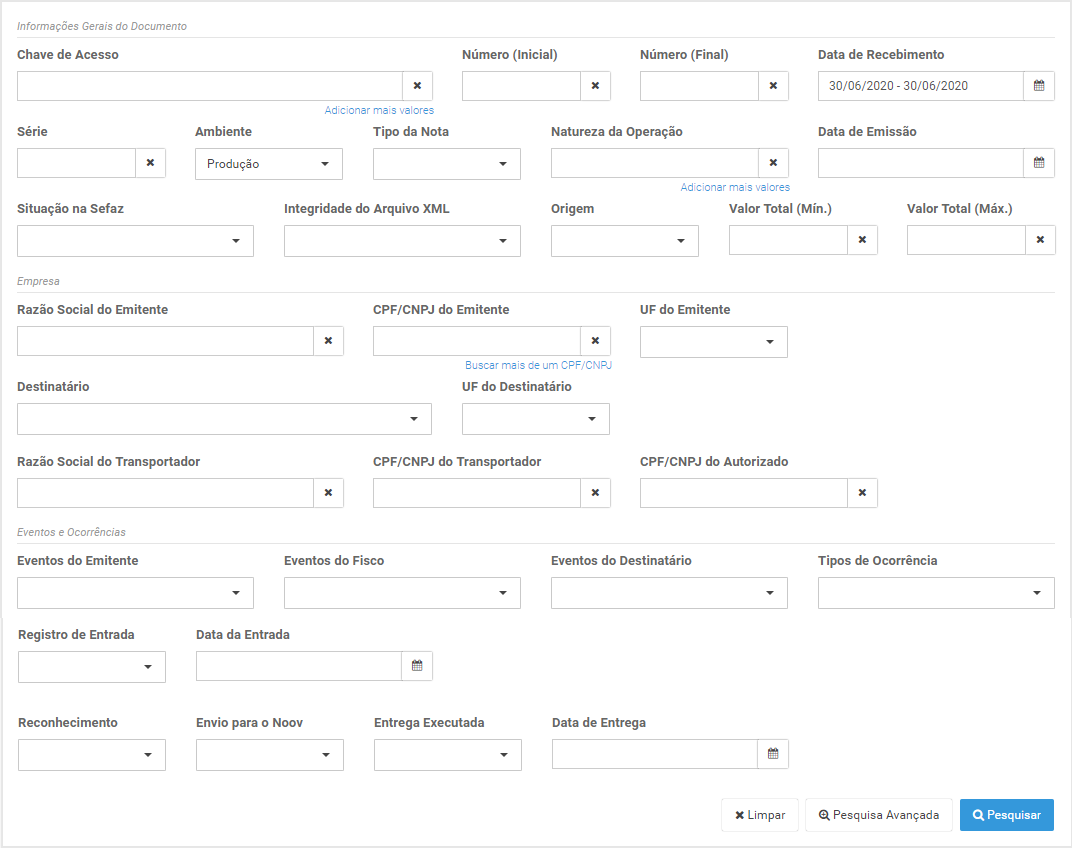Viewport: 1072px width, 848px height.
Task: Focus CPF/CNPJ do Transportador input
Action: (x=477, y=493)
